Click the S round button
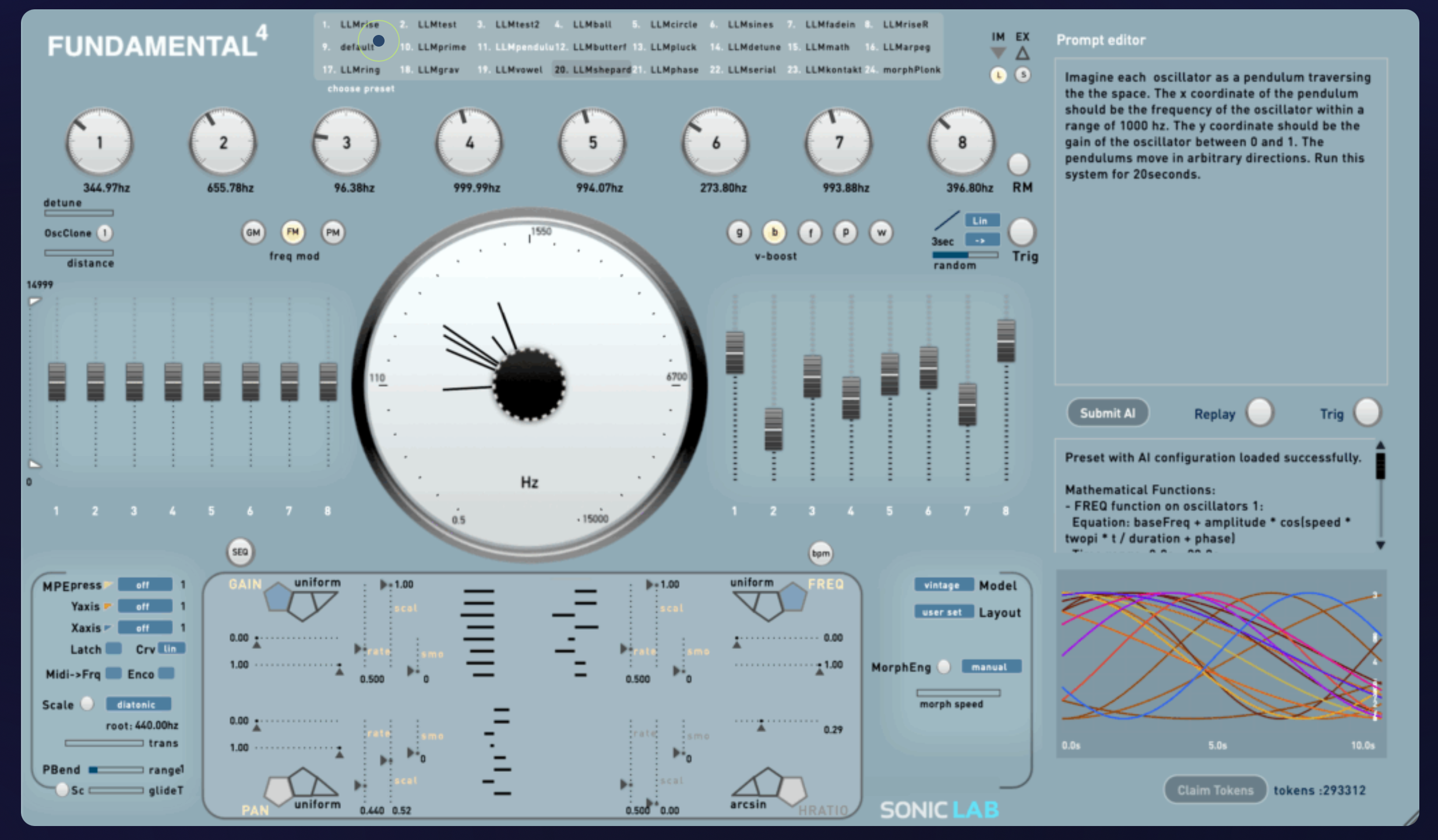The width and height of the screenshot is (1438, 840). click(x=1023, y=75)
